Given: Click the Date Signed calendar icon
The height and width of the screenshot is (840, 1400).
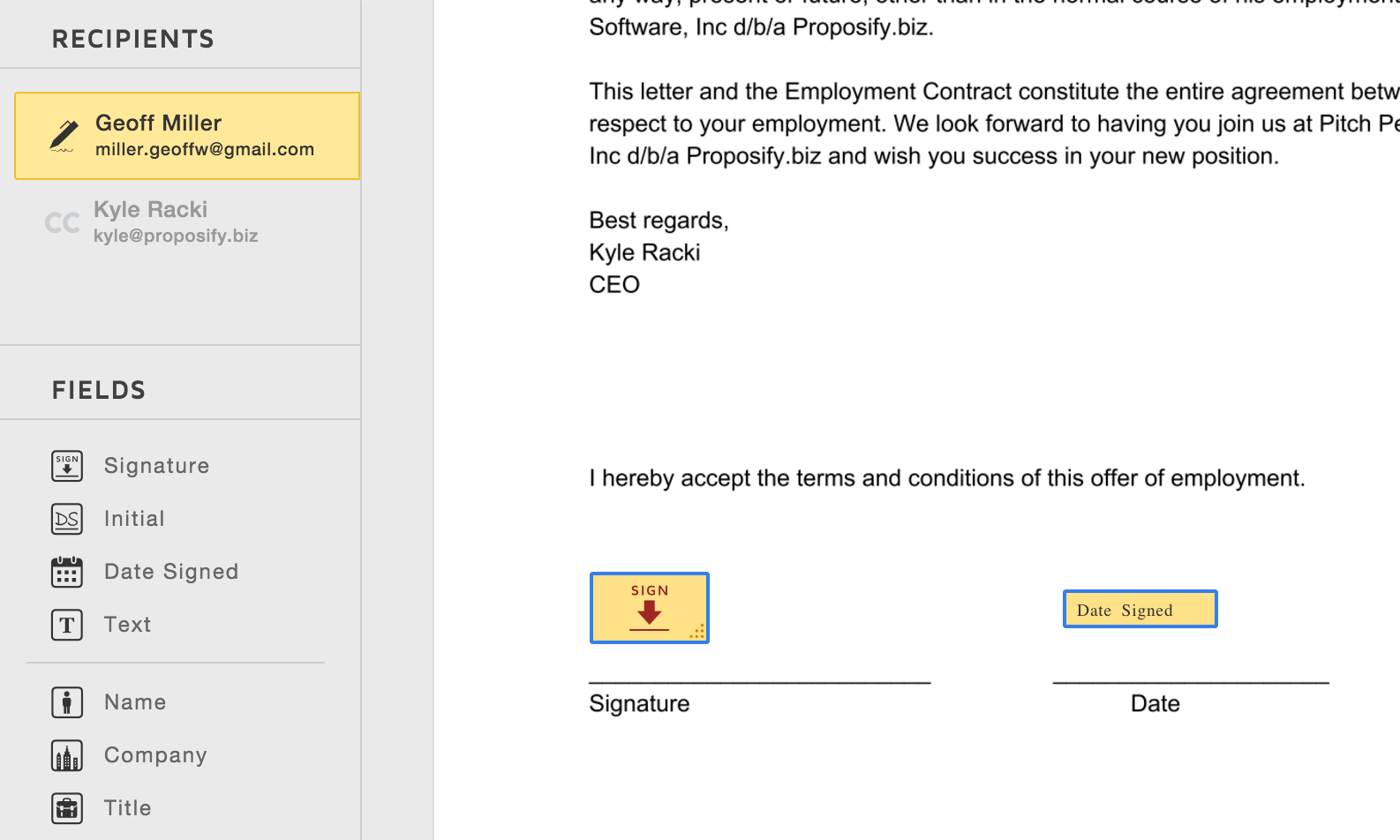Looking at the screenshot, I should 67,572.
